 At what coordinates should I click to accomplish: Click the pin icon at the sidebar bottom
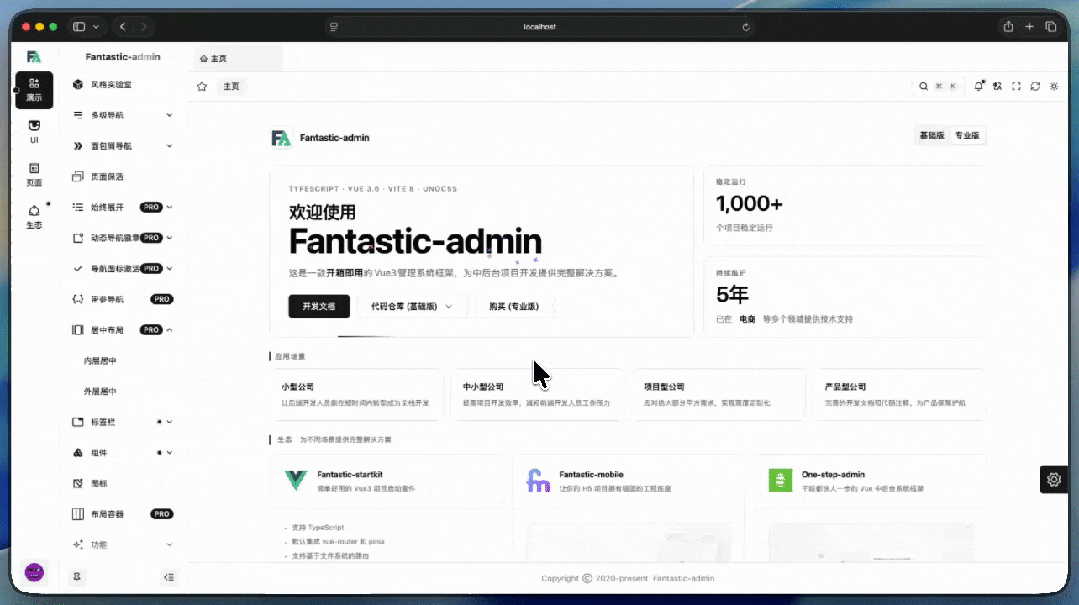click(77, 577)
